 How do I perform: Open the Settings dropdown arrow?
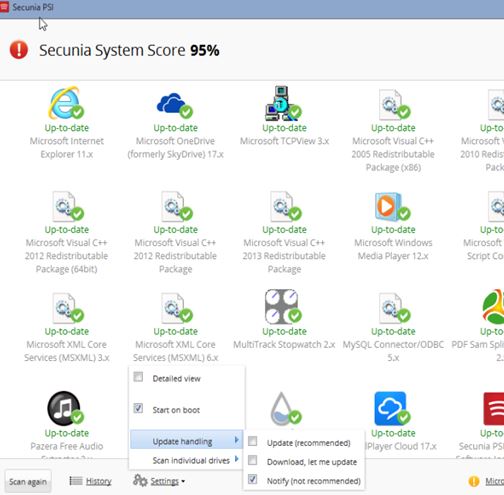(x=183, y=481)
